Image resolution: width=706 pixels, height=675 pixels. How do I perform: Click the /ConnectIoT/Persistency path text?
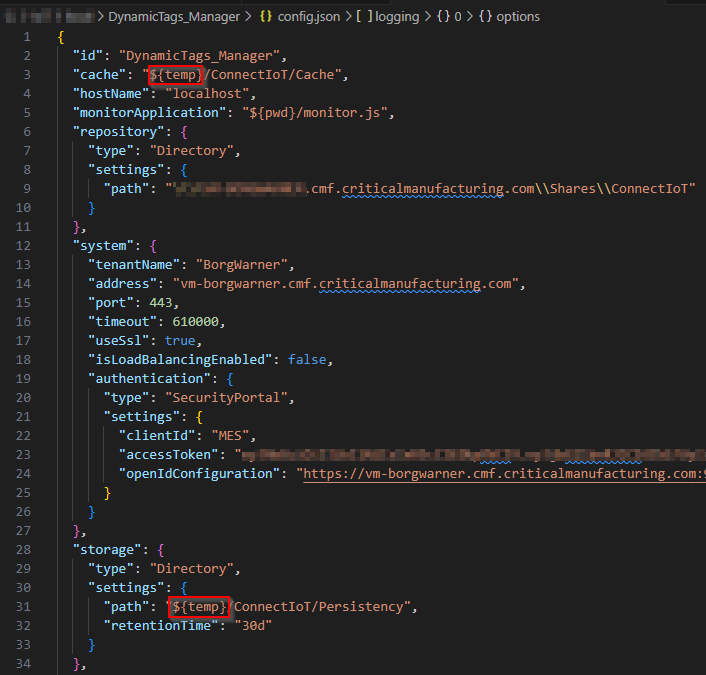(318, 607)
